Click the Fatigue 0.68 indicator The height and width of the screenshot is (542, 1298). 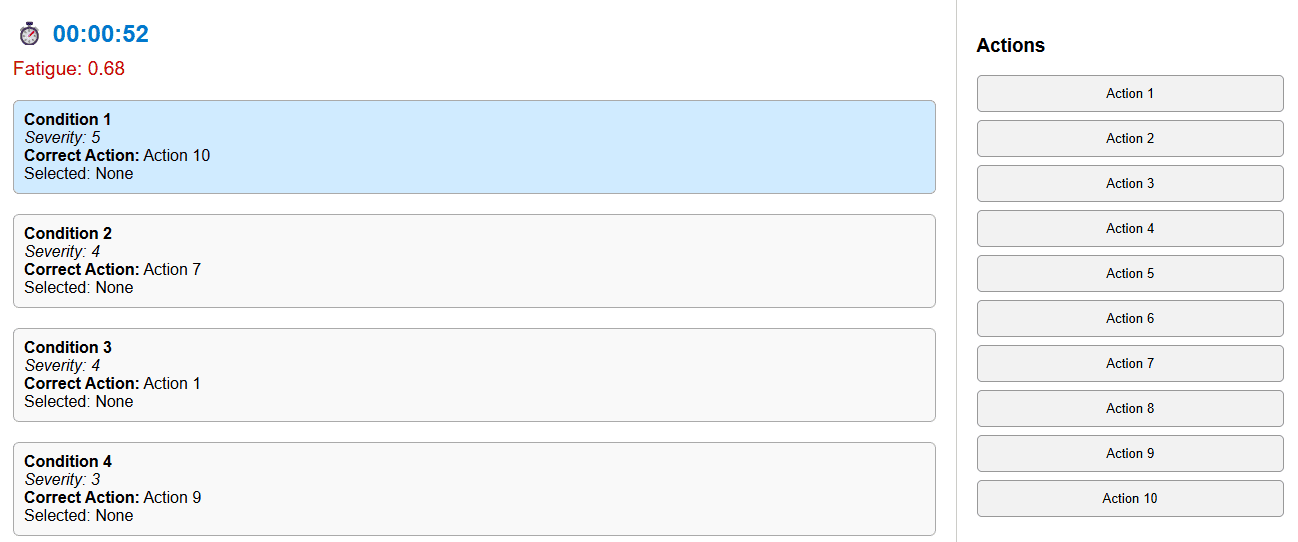point(69,69)
